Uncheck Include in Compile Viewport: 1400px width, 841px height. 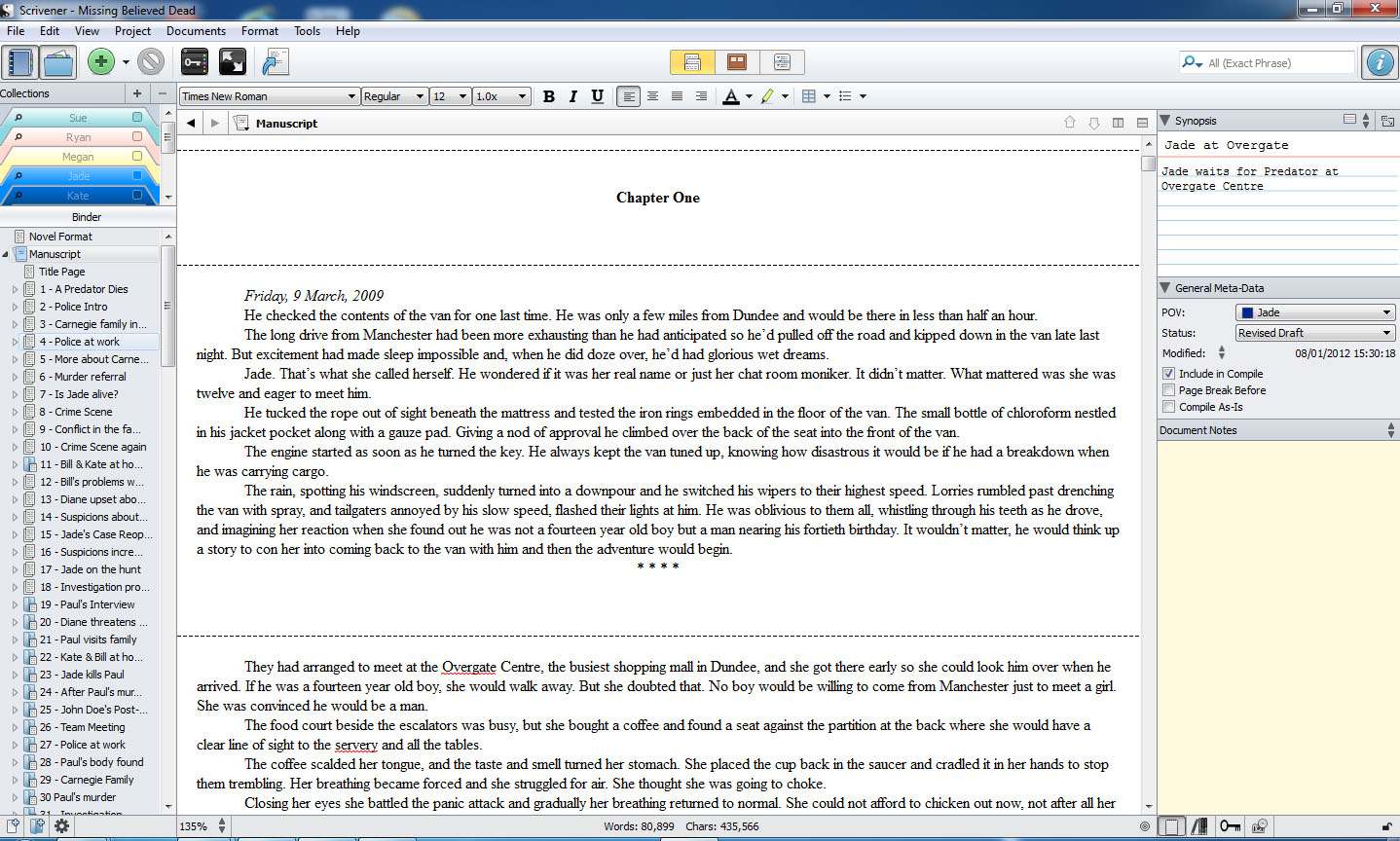1168,374
